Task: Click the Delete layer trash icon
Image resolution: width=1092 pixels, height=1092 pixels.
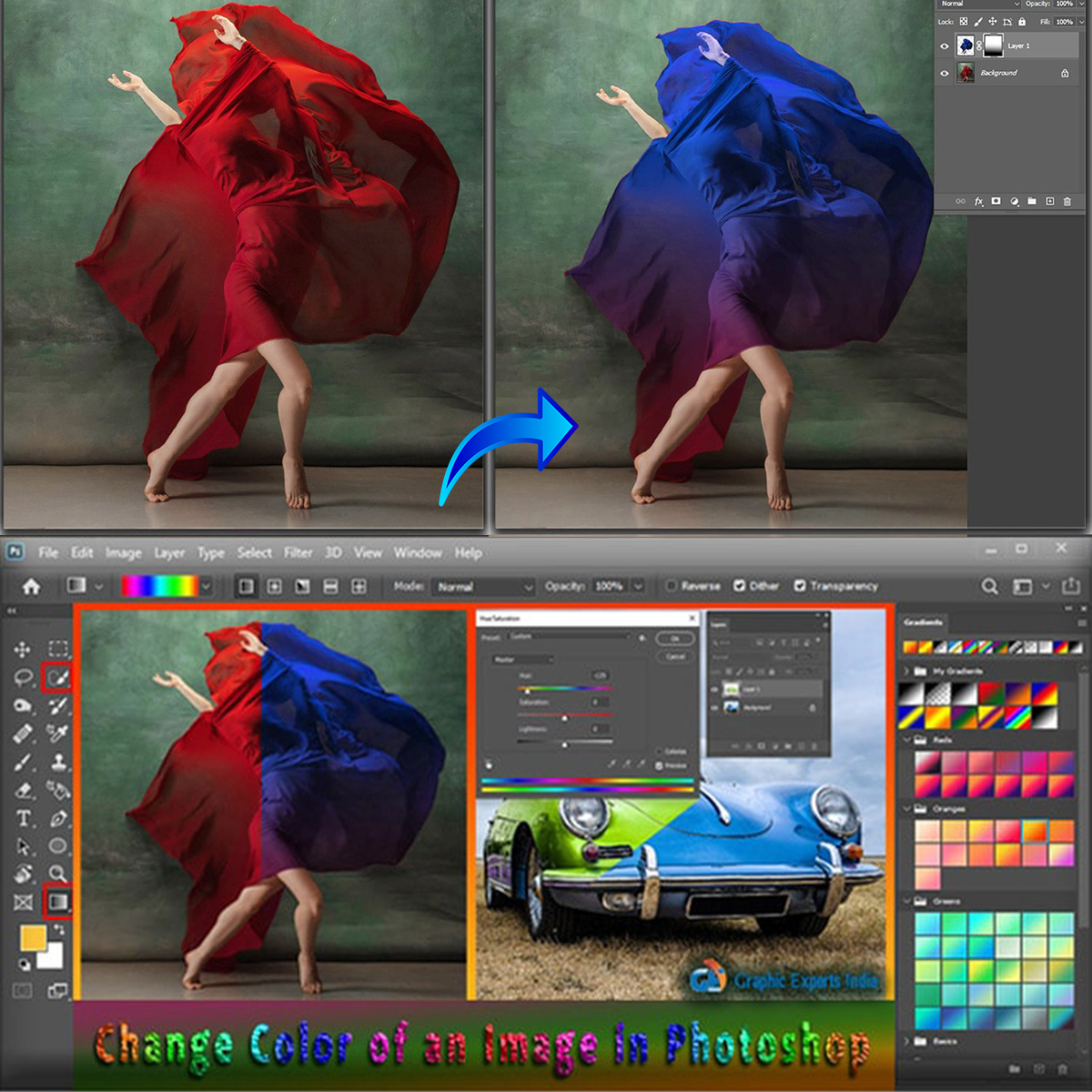Action: click(1069, 202)
